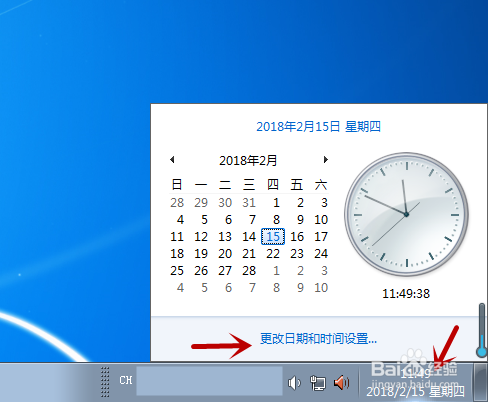488x402 pixels.
Task: Select February 20 in the calendar
Action: point(225,254)
